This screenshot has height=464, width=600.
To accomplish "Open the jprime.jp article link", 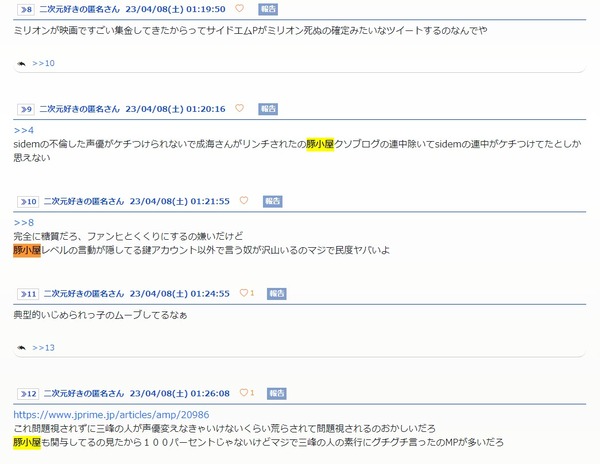I will [111, 415].
